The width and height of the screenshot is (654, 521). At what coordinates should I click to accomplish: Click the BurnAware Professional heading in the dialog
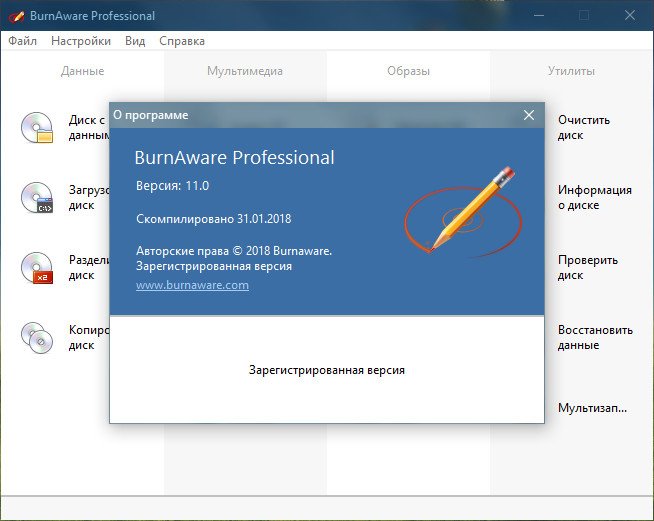[x=234, y=158]
